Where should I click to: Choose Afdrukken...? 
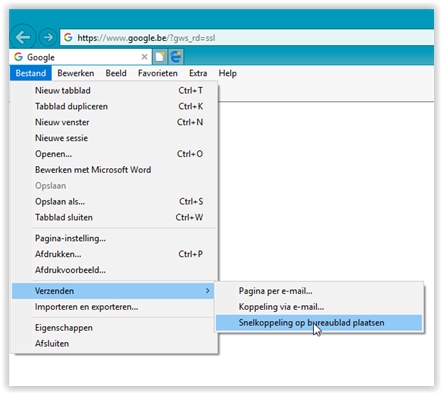coord(115,254)
